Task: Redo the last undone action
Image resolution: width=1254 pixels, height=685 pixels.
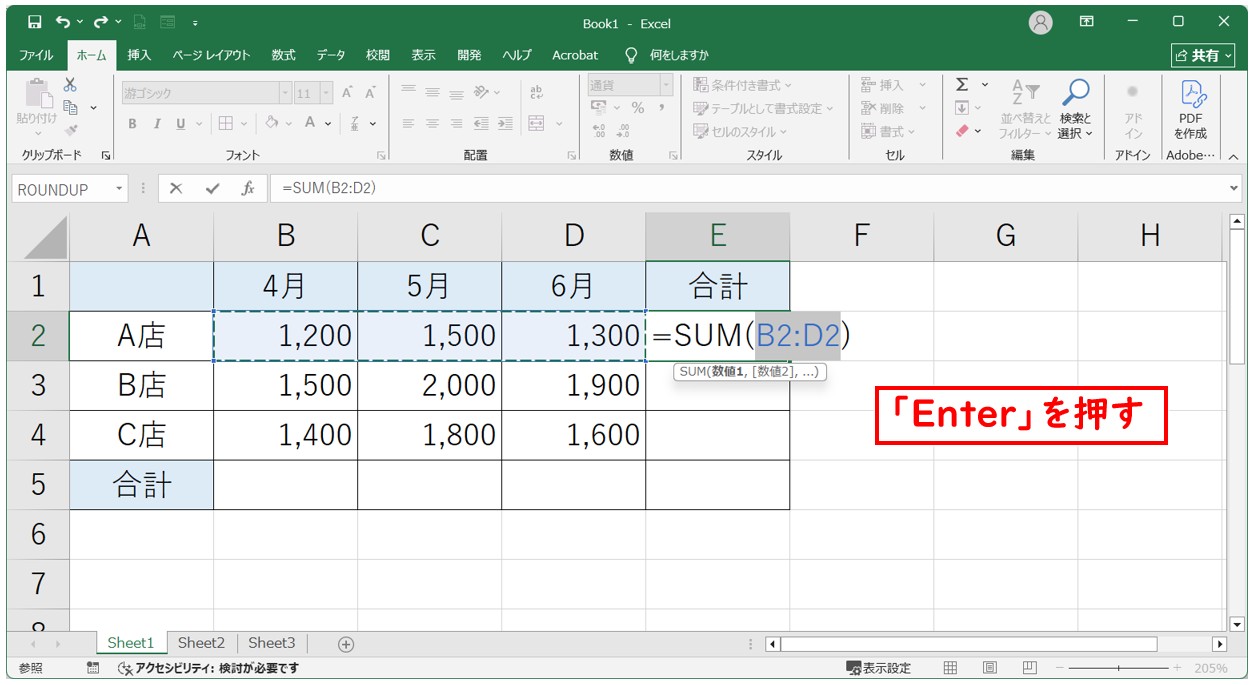Action: (x=101, y=22)
